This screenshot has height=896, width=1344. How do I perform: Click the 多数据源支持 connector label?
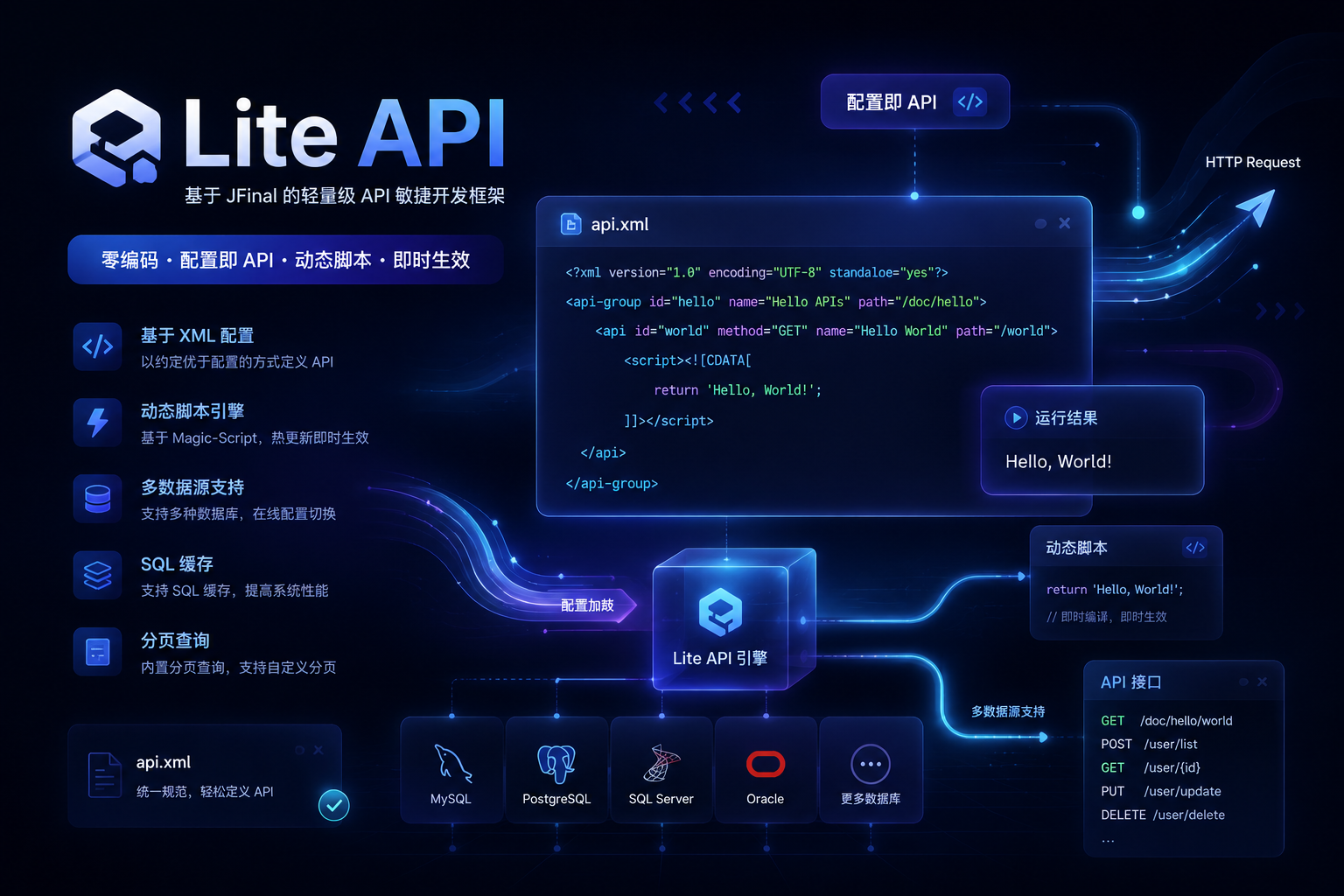click(x=1008, y=711)
